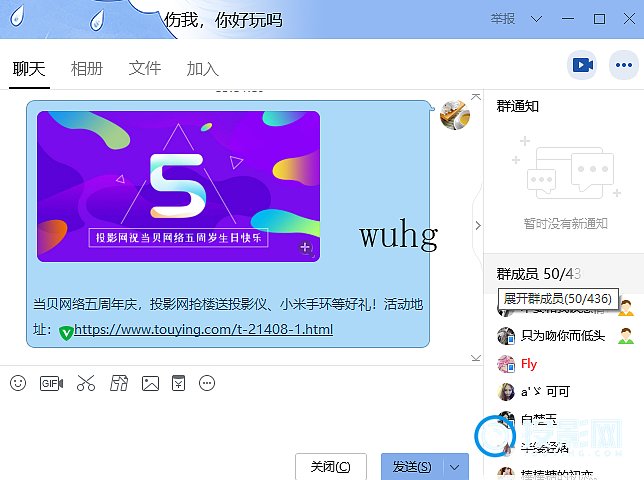
Task: Click the magnify plus icon on image
Action: pos(306,248)
